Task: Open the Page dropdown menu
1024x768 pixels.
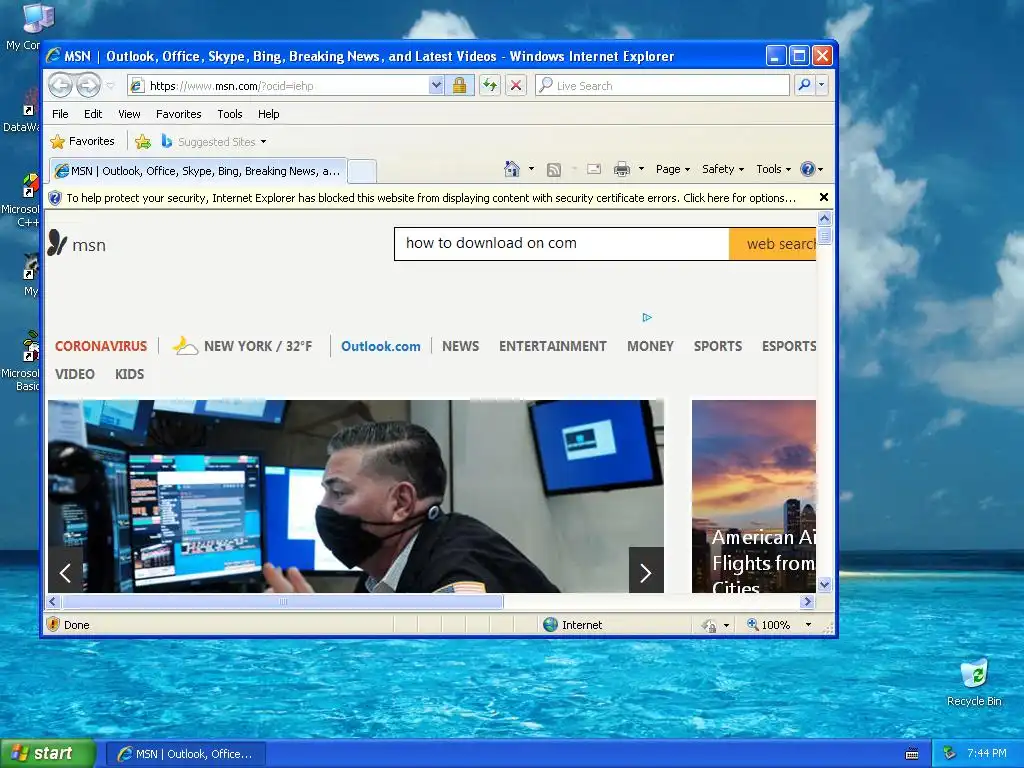Action: 673,169
